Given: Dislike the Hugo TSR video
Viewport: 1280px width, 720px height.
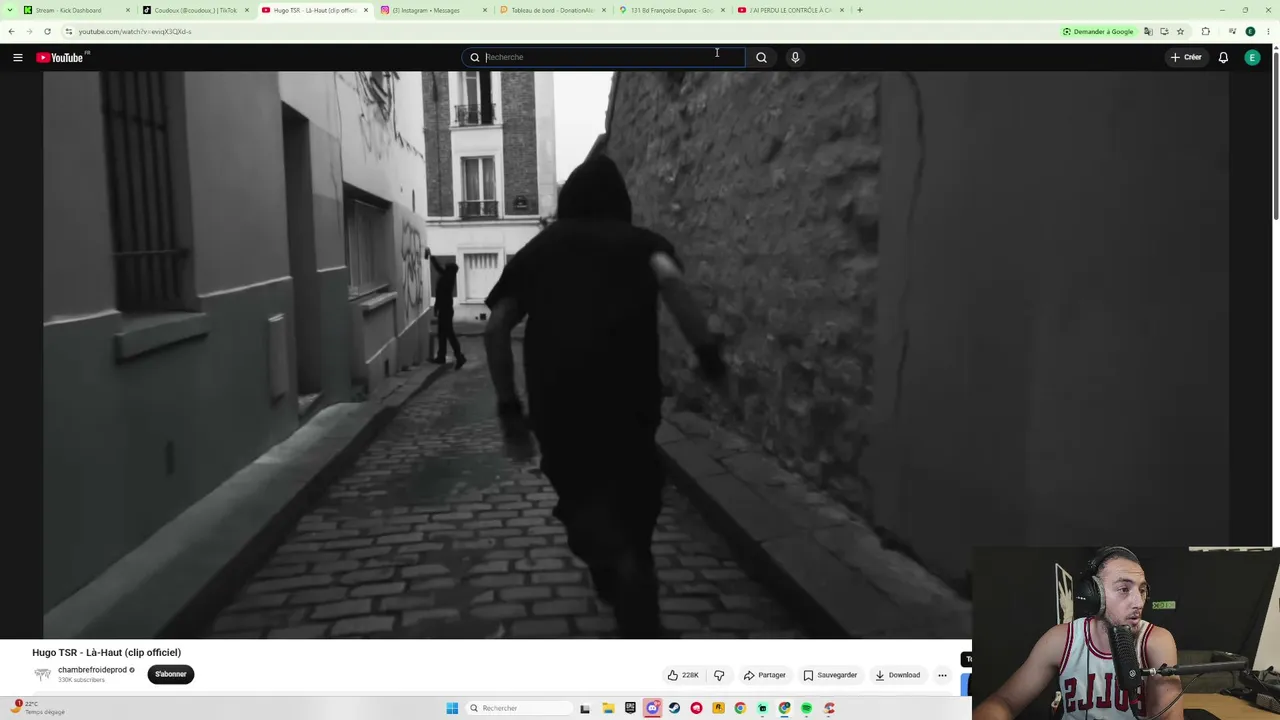Looking at the screenshot, I should click(719, 675).
